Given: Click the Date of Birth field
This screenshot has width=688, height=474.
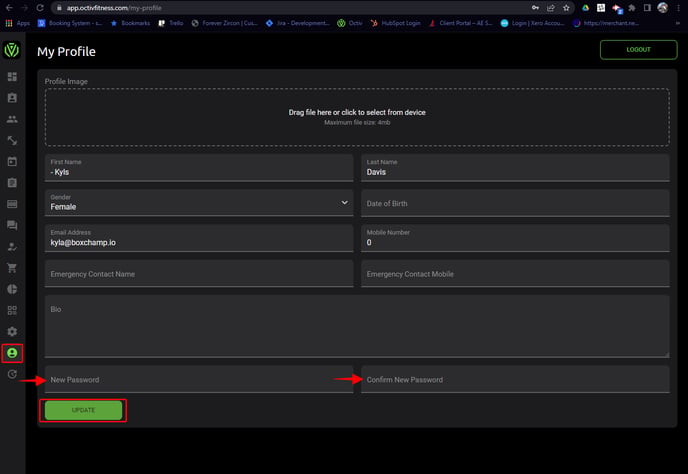Looking at the screenshot, I should click(515, 203).
